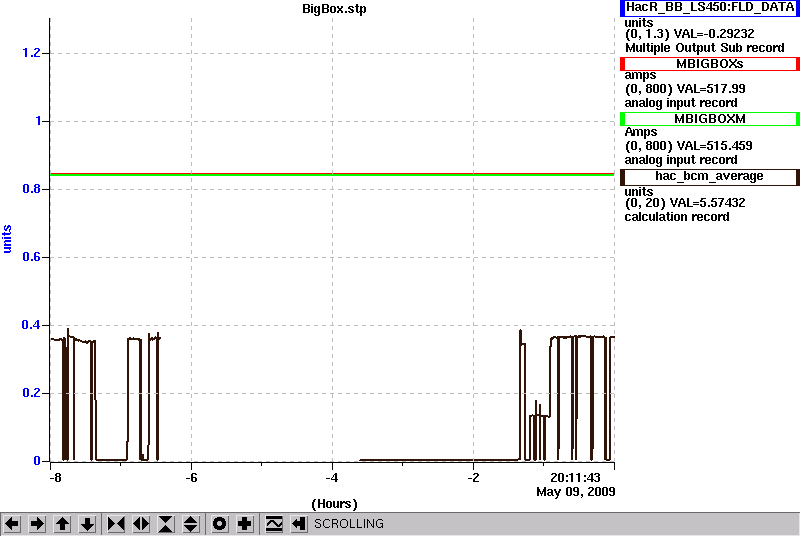Click the 1.2 tick on y-axis
This screenshot has width=800, height=536.
tap(31, 53)
